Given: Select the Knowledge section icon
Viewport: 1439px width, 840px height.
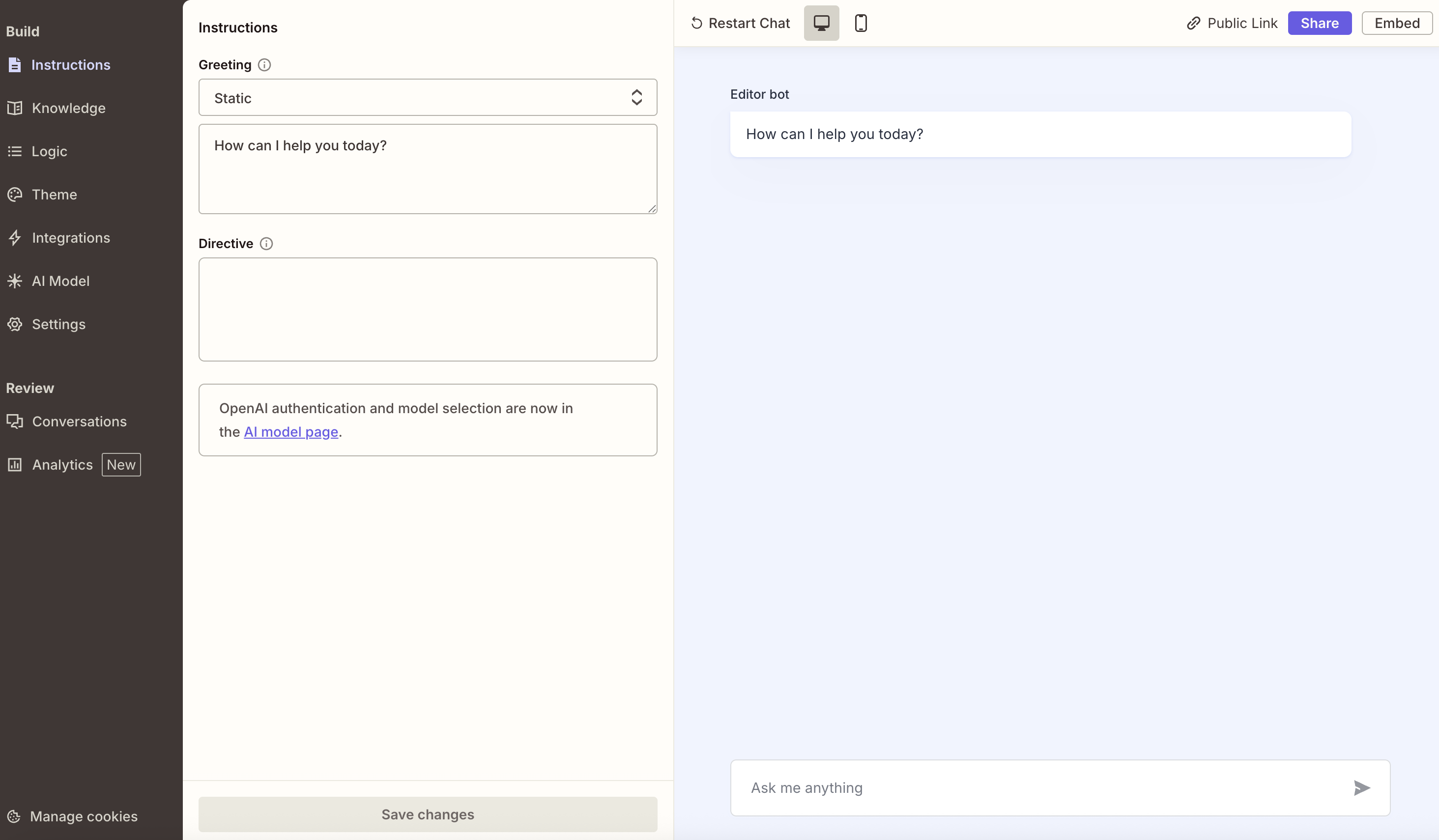Looking at the screenshot, I should coord(15,108).
